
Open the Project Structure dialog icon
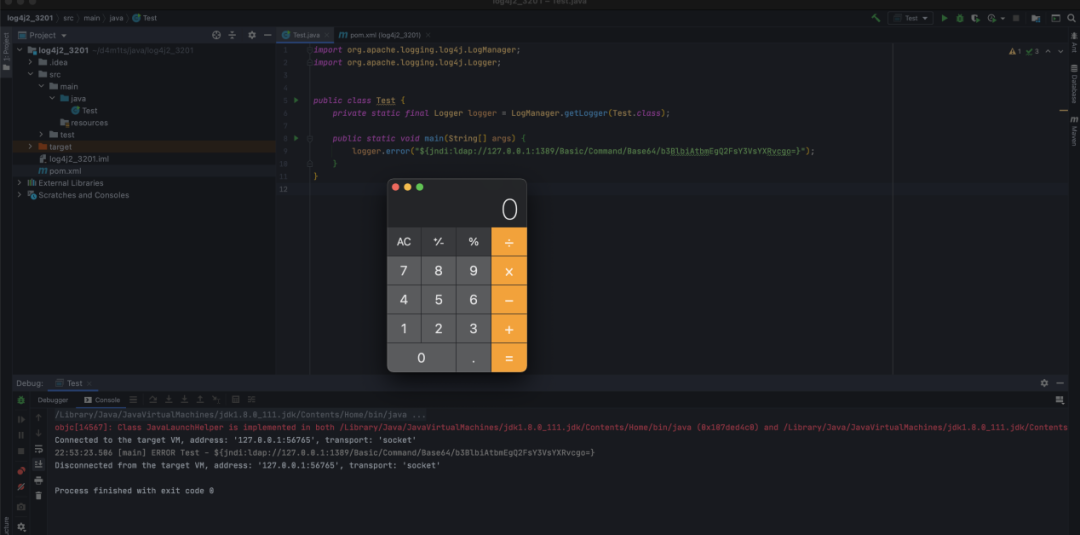click(1036, 18)
